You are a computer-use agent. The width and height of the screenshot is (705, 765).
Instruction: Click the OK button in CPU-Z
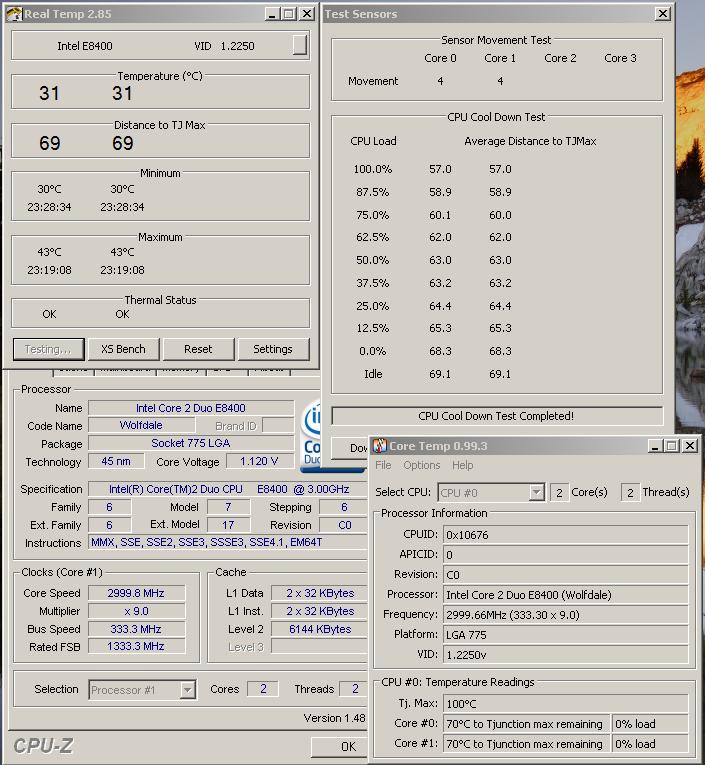point(340,746)
